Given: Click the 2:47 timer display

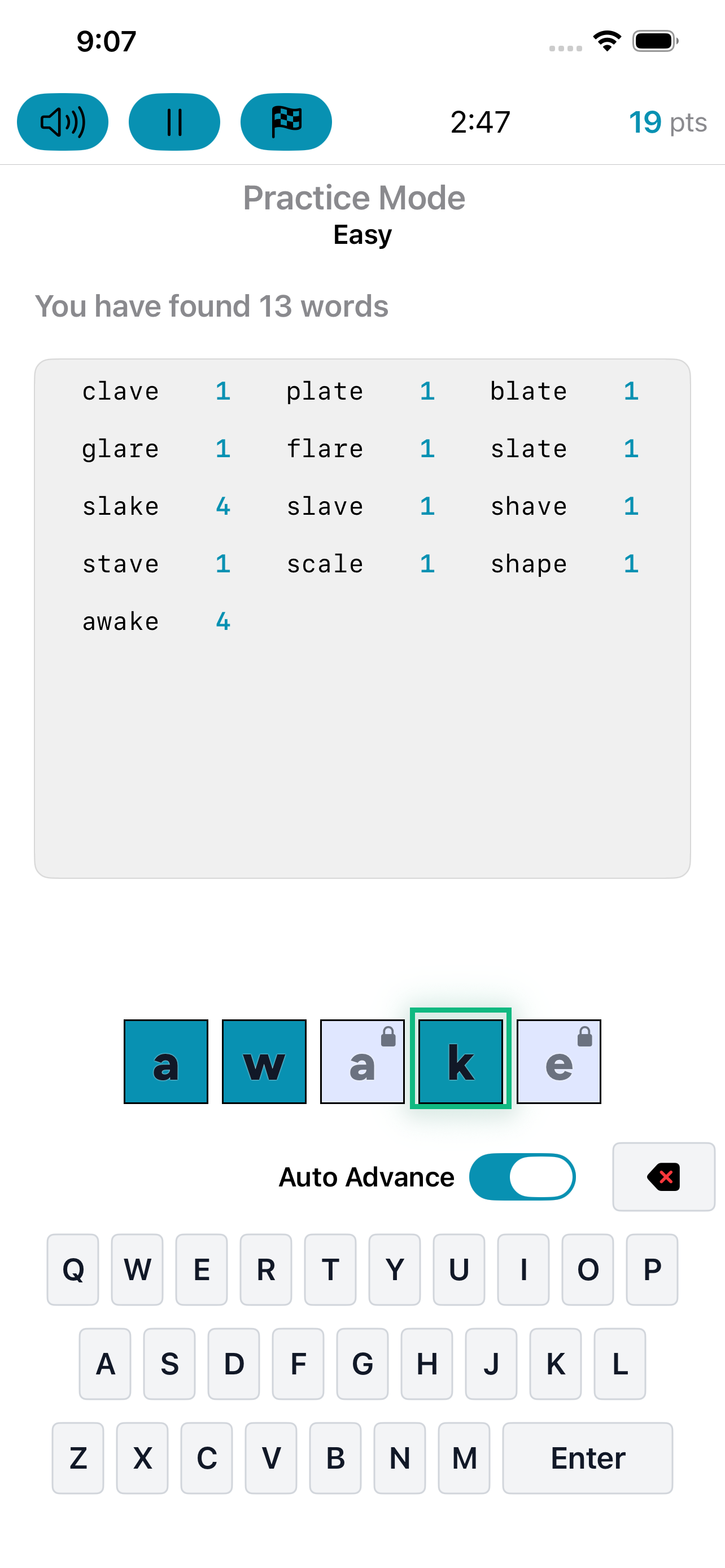Looking at the screenshot, I should click(x=481, y=122).
